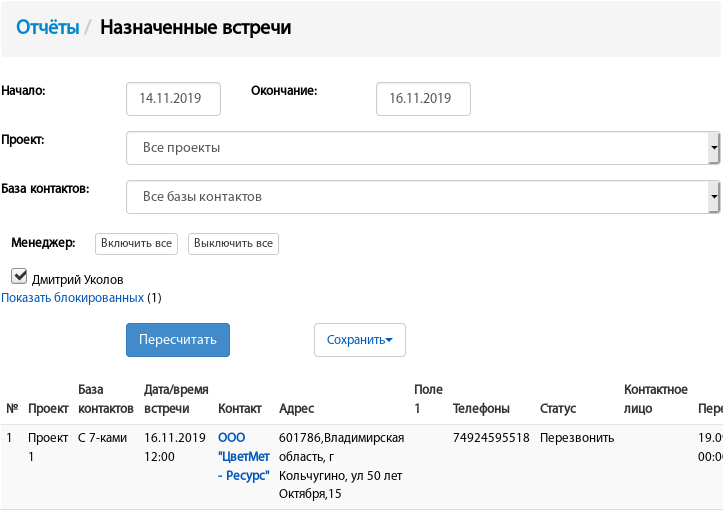
Task: Click the Отчёты breadcrumb link
Action: (47, 27)
